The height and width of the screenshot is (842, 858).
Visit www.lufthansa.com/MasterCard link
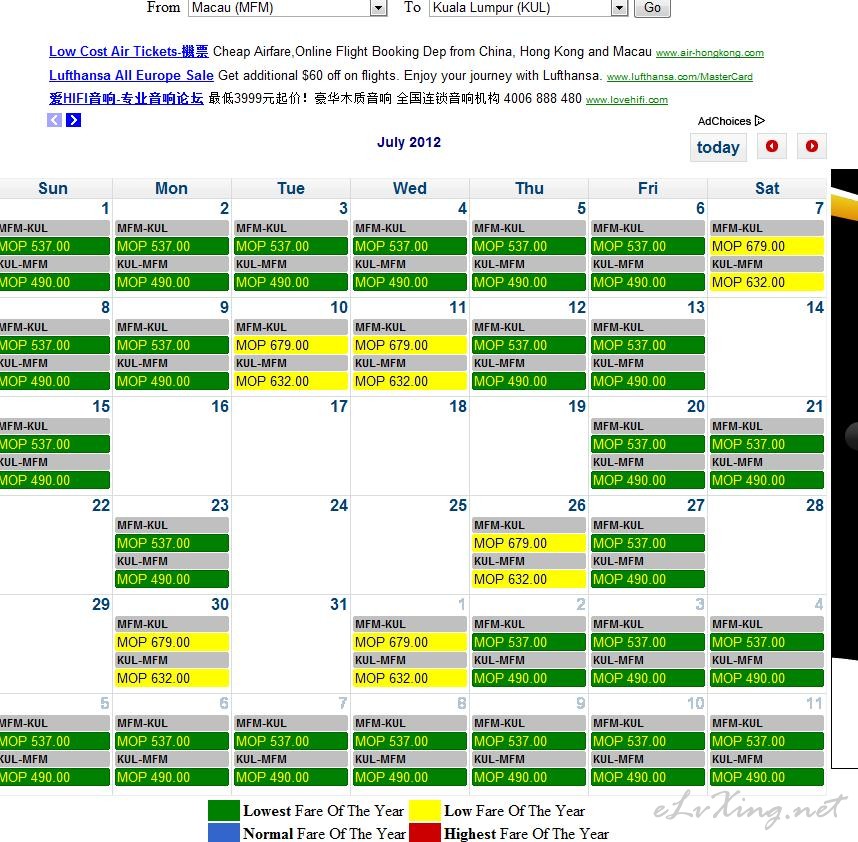680,77
